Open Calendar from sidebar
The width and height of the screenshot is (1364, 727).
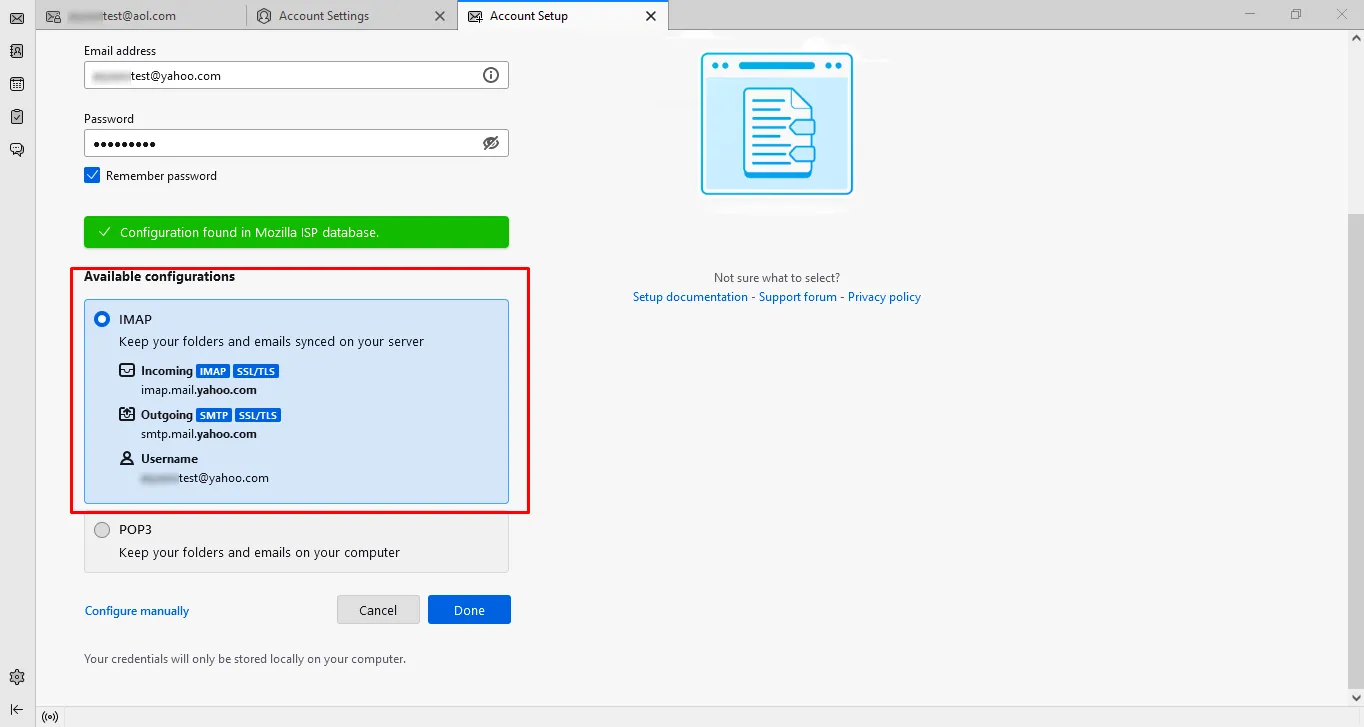pyautogui.click(x=17, y=84)
